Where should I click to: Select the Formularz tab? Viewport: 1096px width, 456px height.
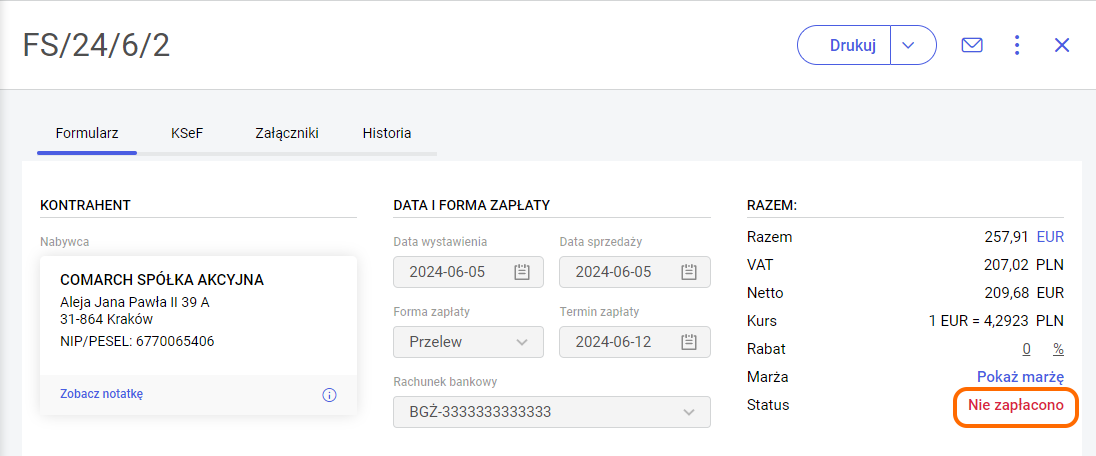[x=87, y=133]
